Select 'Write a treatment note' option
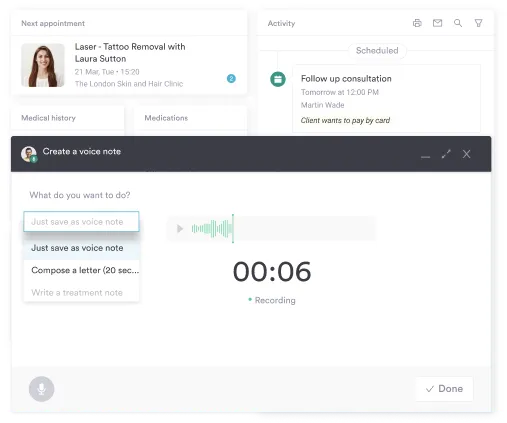The image size is (507, 423). [x=81, y=293]
